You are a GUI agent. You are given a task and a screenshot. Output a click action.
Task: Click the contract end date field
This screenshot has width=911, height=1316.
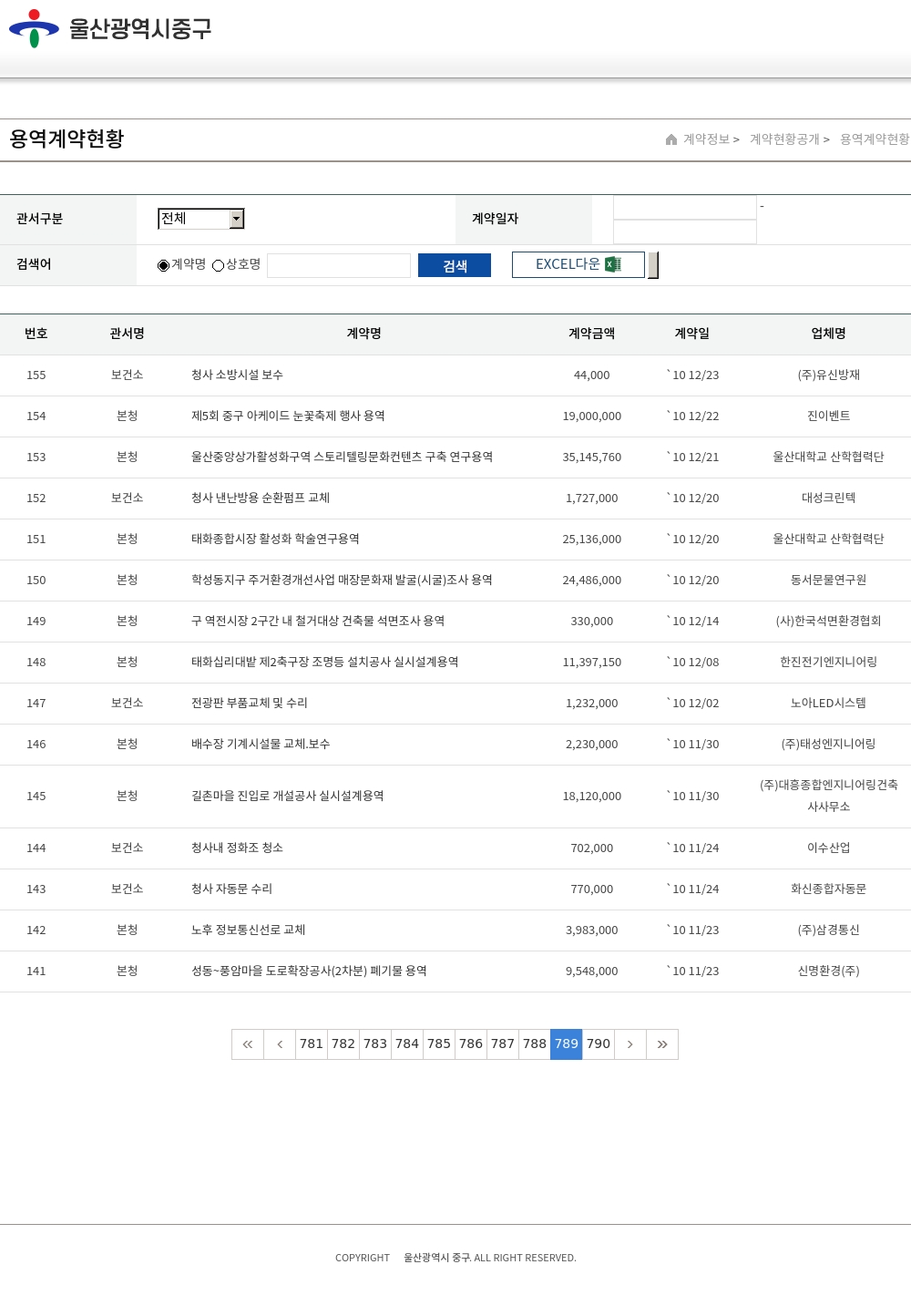tap(684, 232)
